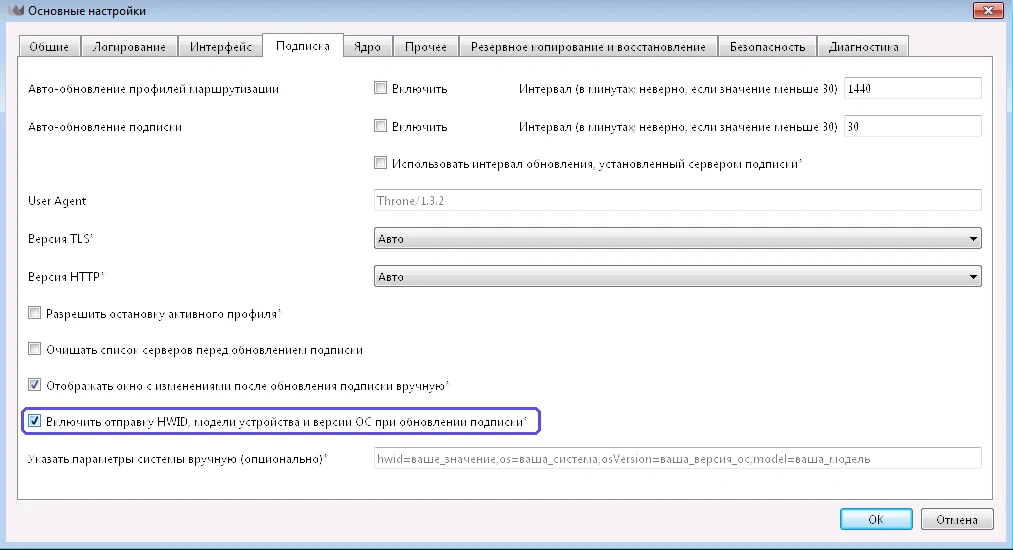
Task: Focus the User Agent input field
Action: [x=678, y=200]
